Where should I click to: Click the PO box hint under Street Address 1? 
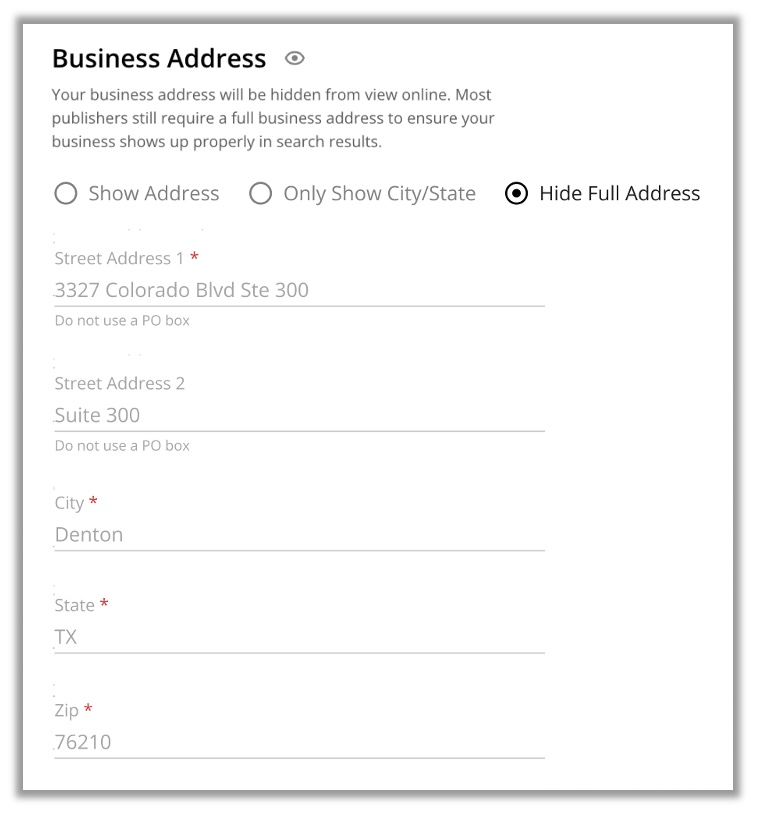point(122,321)
